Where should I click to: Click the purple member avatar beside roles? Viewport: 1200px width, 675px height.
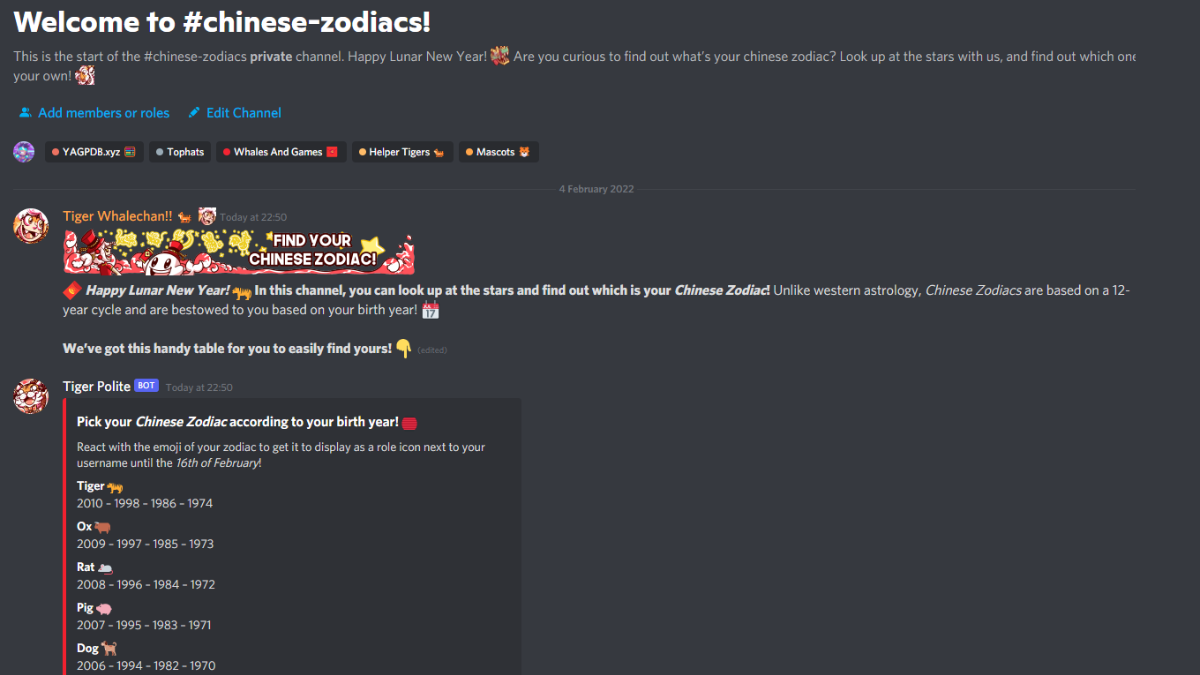pyautogui.click(x=24, y=152)
